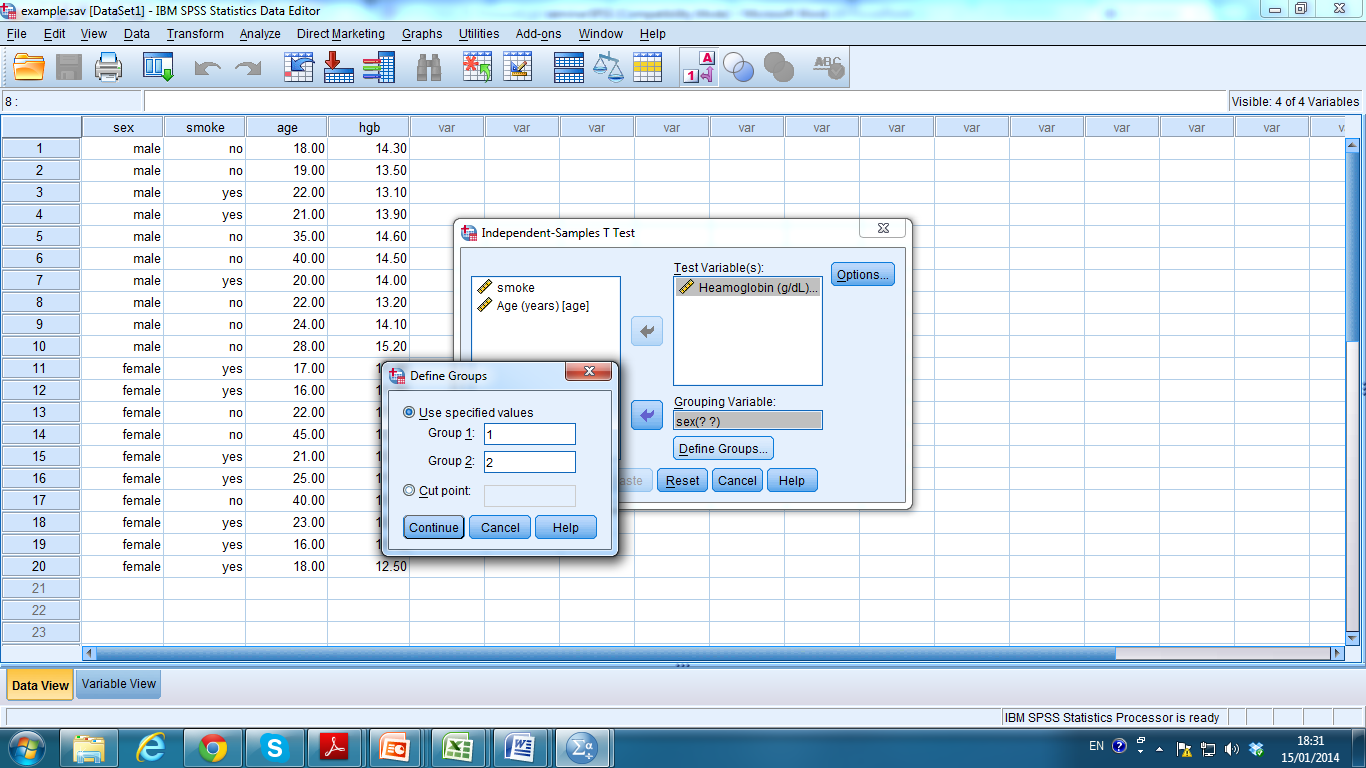1366x768 pixels.
Task: Open Microsoft Word from taskbar
Action: click(520, 747)
